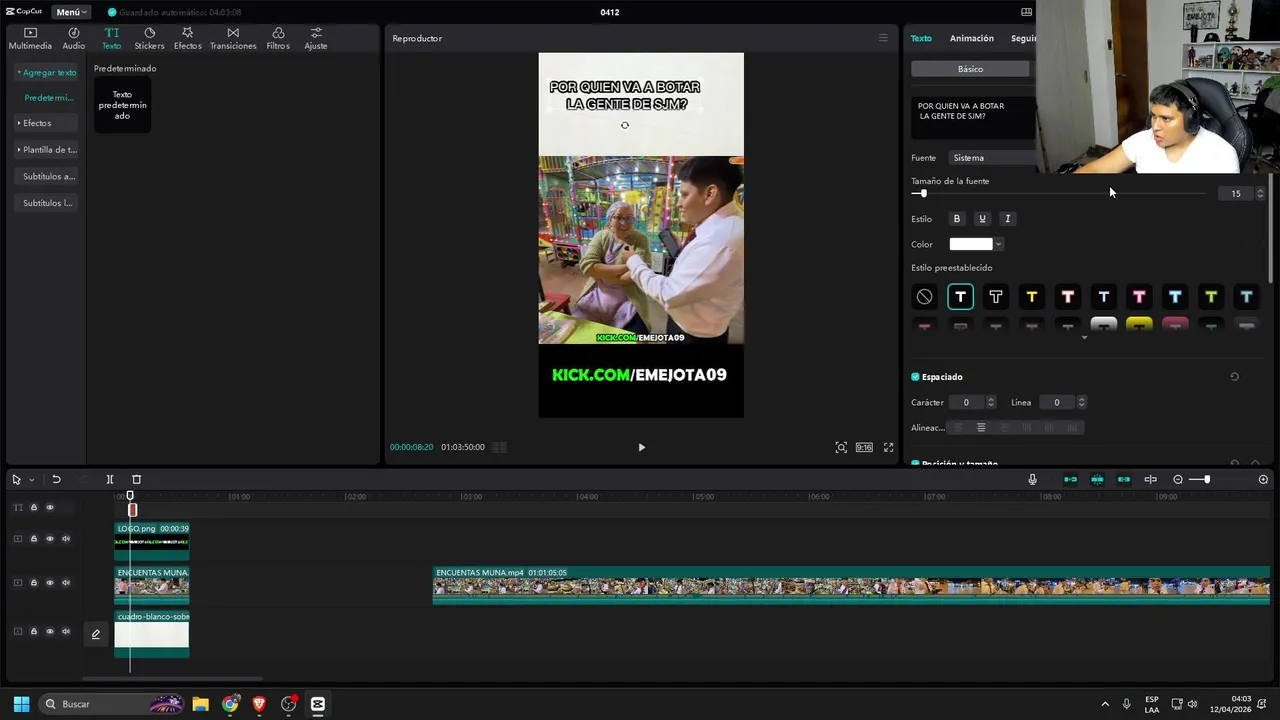This screenshot has height=720, width=1280.
Task: Select the long ENCUENTAS MUNA.mp4 clip
Action: [x=851, y=585]
